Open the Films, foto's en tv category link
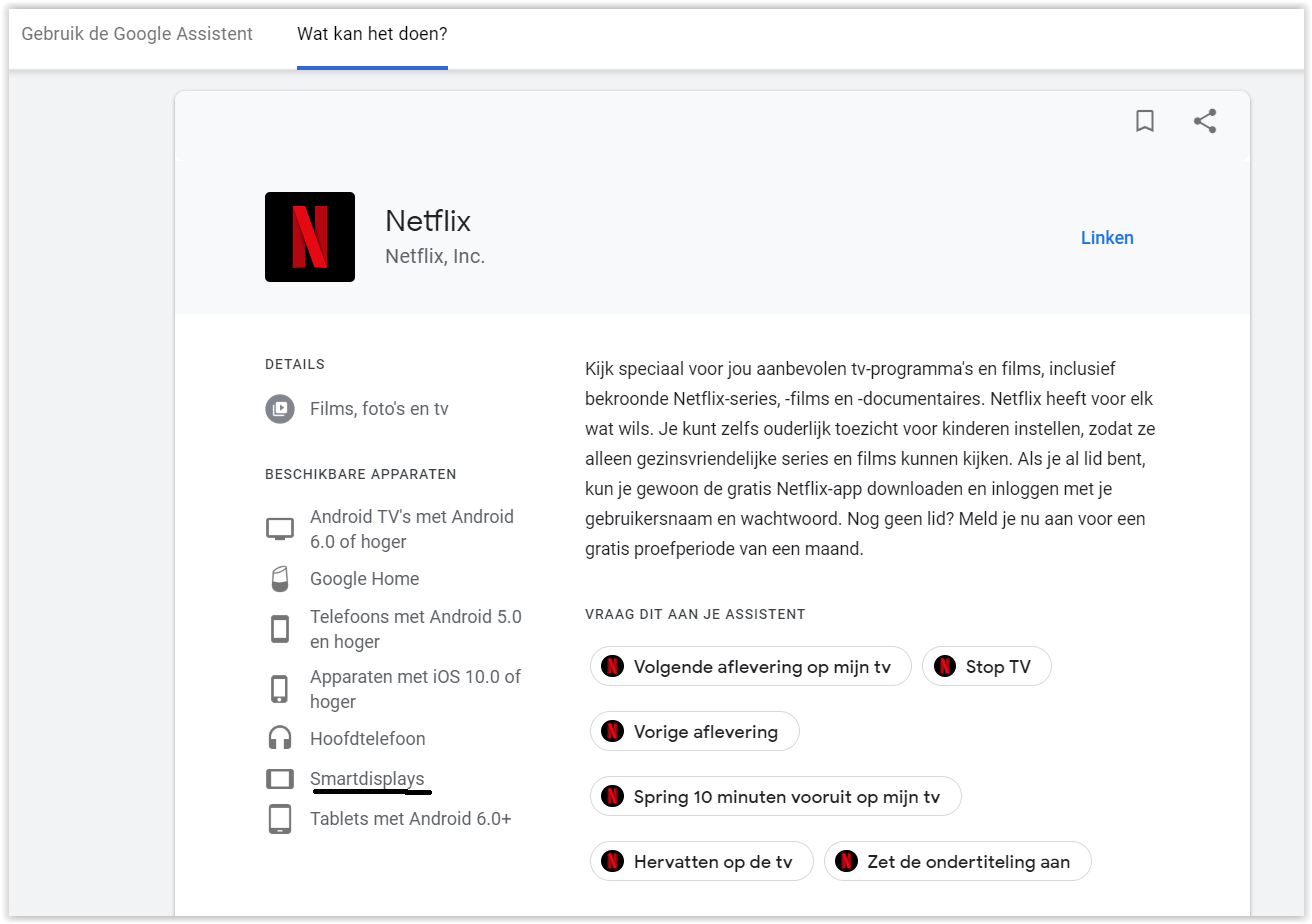The image size is (1312, 924). (x=379, y=409)
